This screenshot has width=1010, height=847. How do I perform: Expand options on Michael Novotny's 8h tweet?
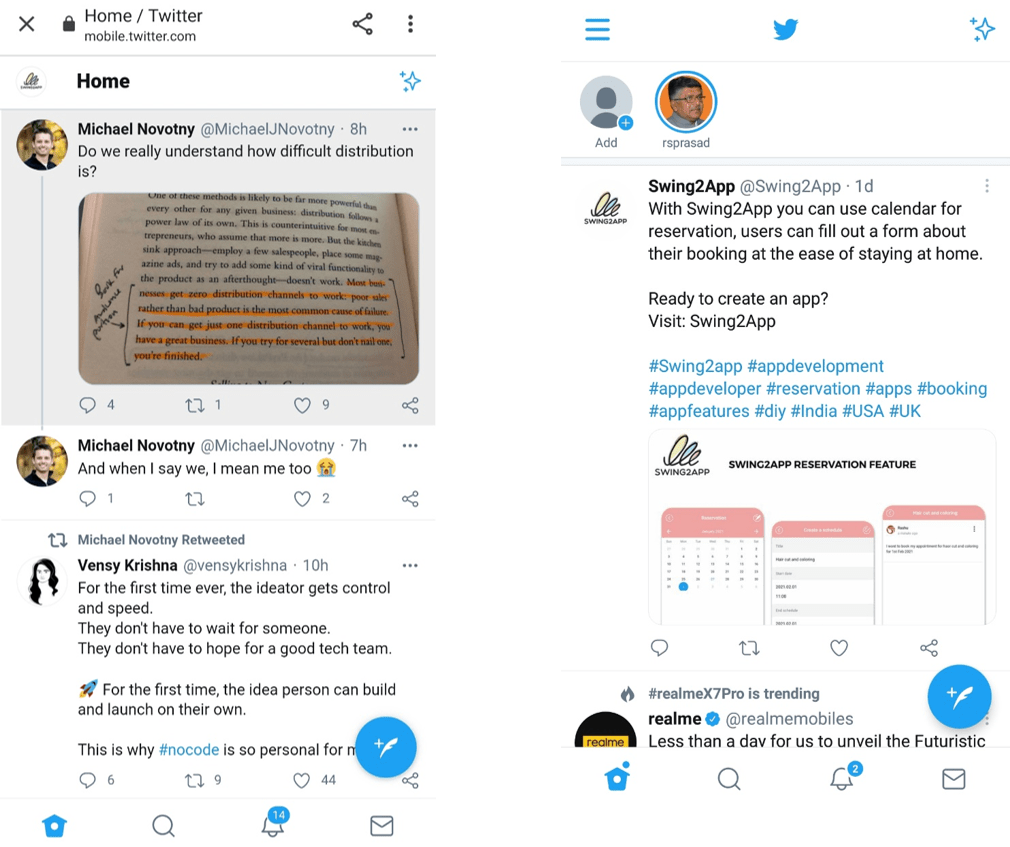[410, 129]
